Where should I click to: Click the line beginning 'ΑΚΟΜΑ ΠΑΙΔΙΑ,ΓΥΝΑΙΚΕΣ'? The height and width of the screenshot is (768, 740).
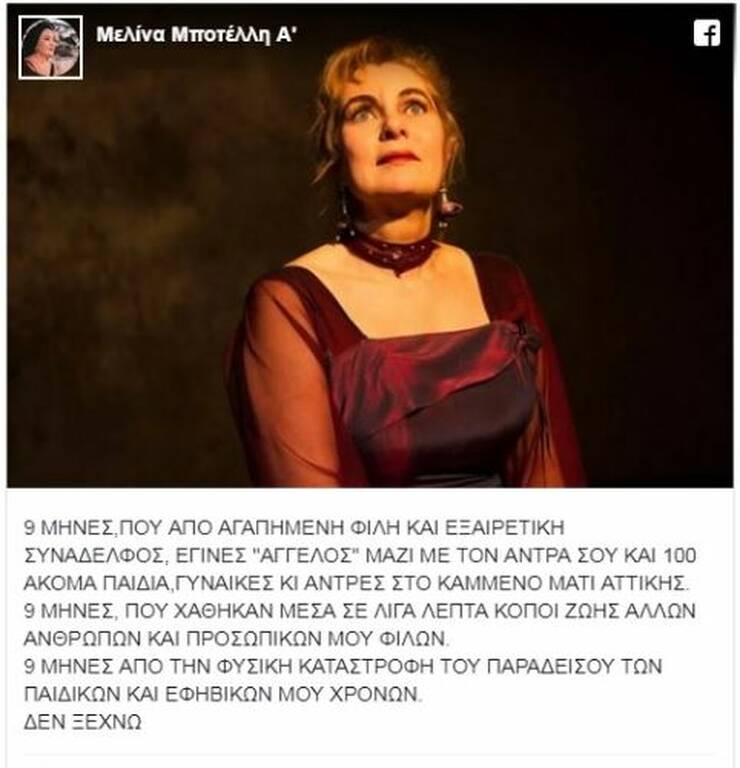(x=357, y=583)
